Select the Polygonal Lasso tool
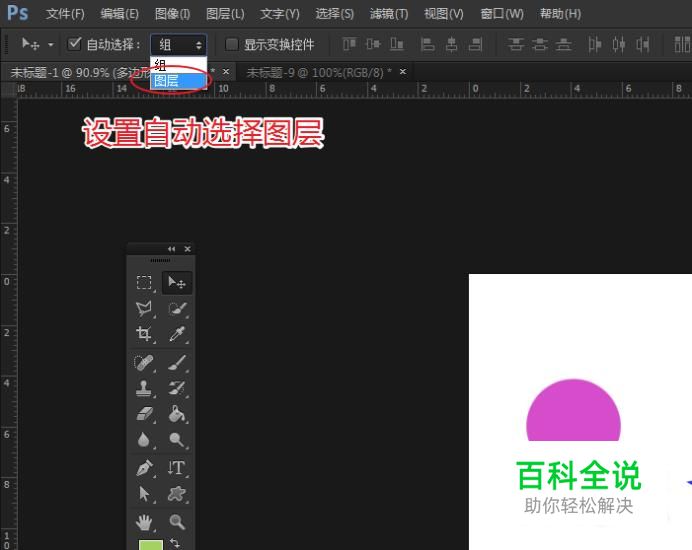Image resolution: width=692 pixels, height=550 pixels. [x=144, y=308]
